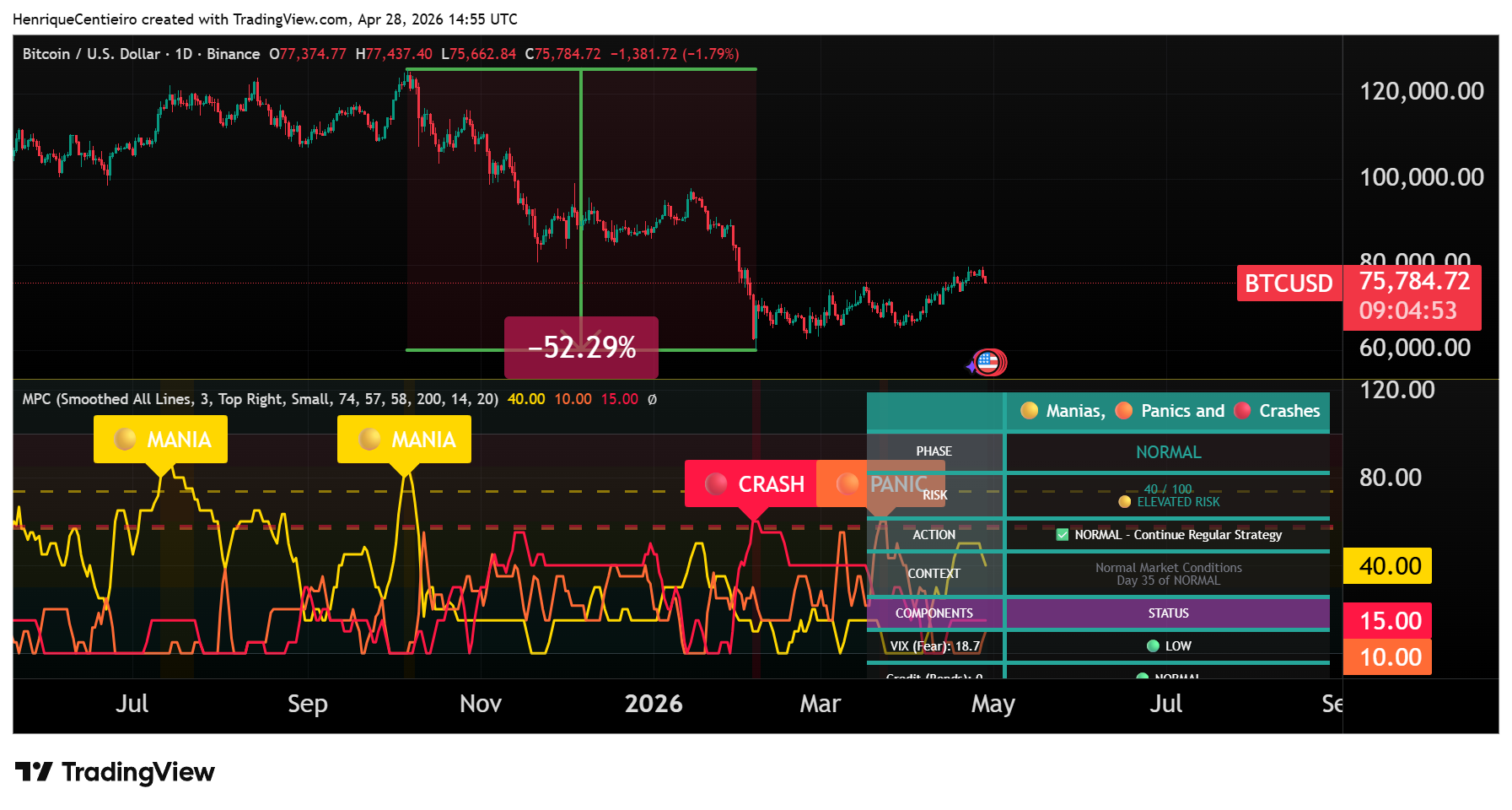Image resolution: width=1512 pixels, height=810 pixels.
Task: Click the BTCUSD red symbol tag
Action: click(1289, 283)
